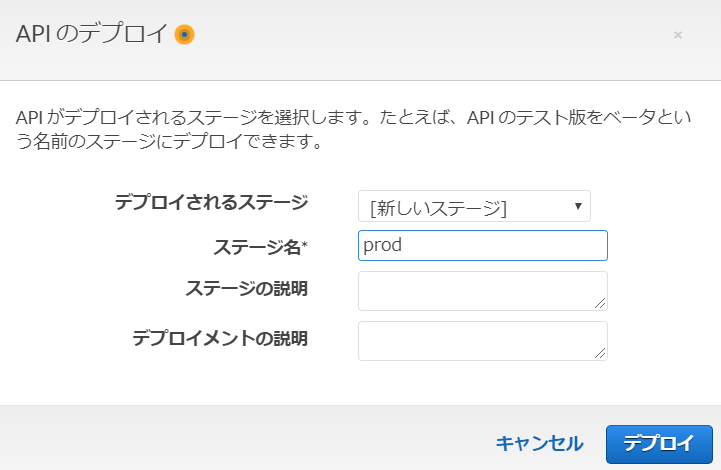721x470 pixels.
Task: Select the [新しいステージ] option text
Action: click(438, 208)
